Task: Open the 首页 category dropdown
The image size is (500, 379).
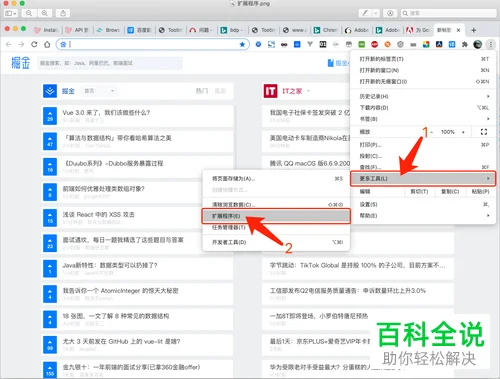Action: (x=99, y=91)
